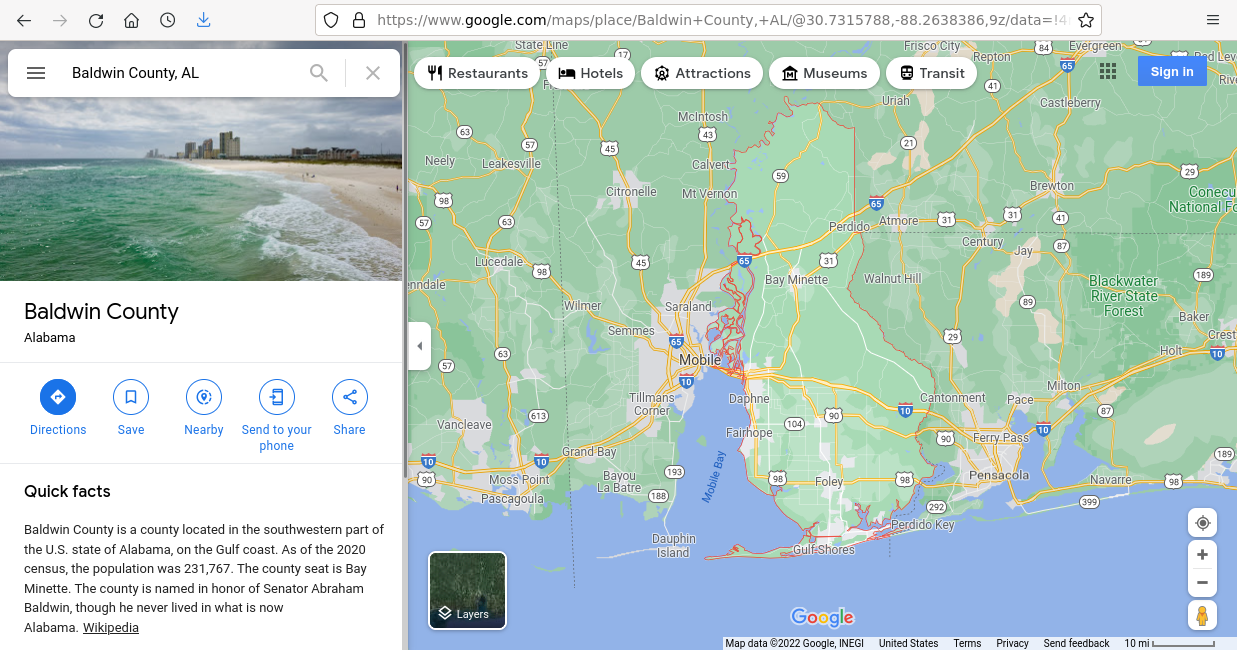This screenshot has width=1237, height=650.
Task: Zoom in on the map
Action: click(1202, 555)
